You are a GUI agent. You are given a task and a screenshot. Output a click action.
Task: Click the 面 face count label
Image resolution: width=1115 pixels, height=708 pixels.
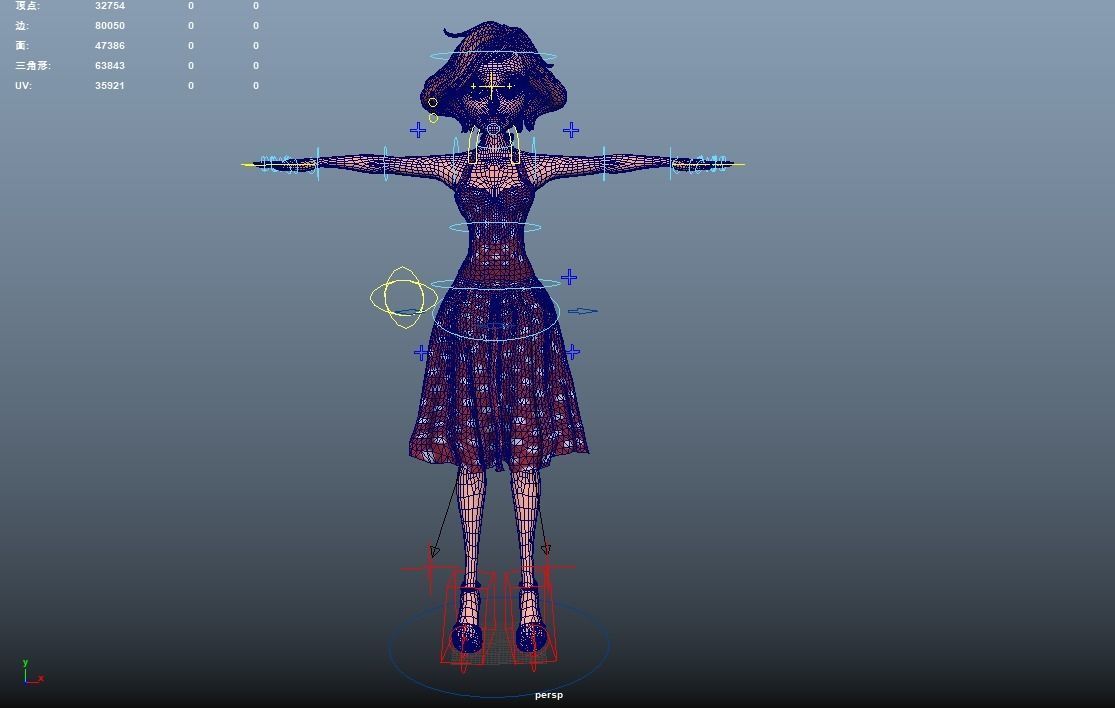[22, 45]
